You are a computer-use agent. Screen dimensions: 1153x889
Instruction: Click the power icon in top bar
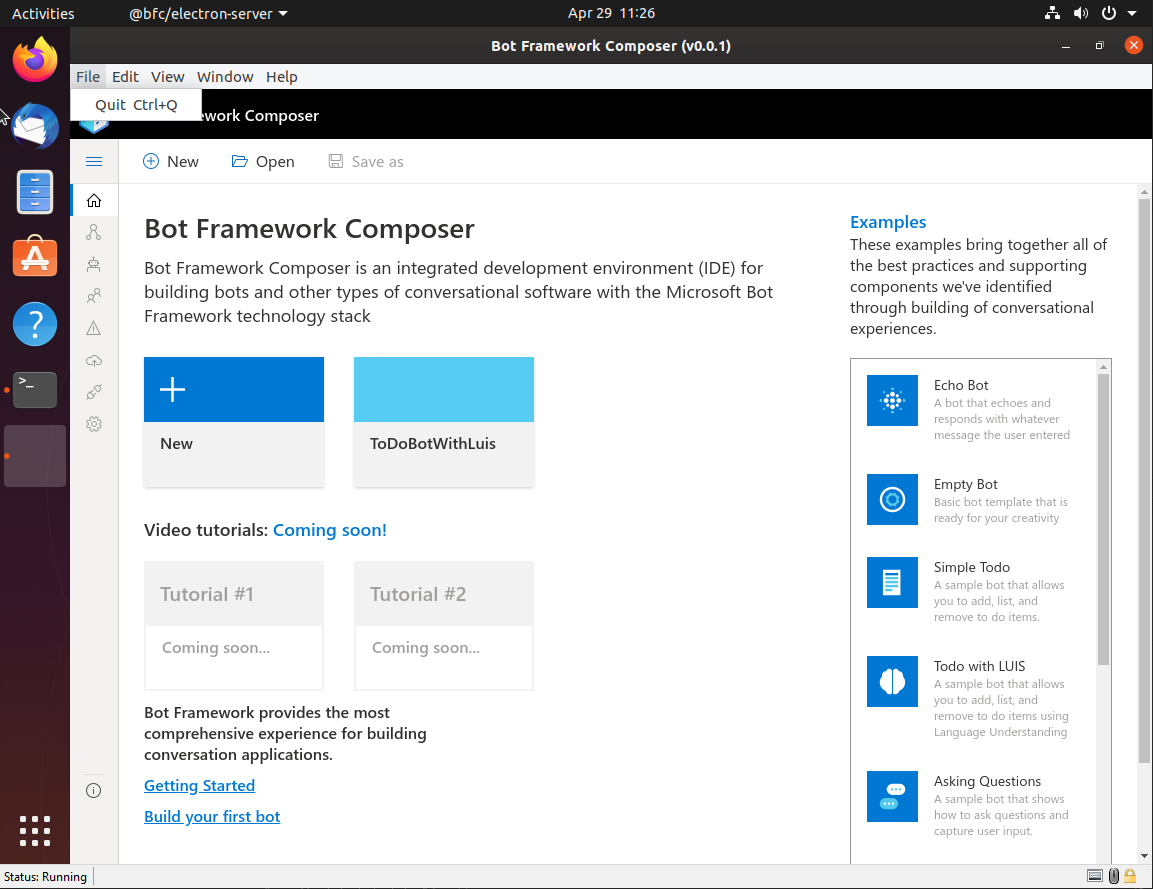tap(1108, 13)
